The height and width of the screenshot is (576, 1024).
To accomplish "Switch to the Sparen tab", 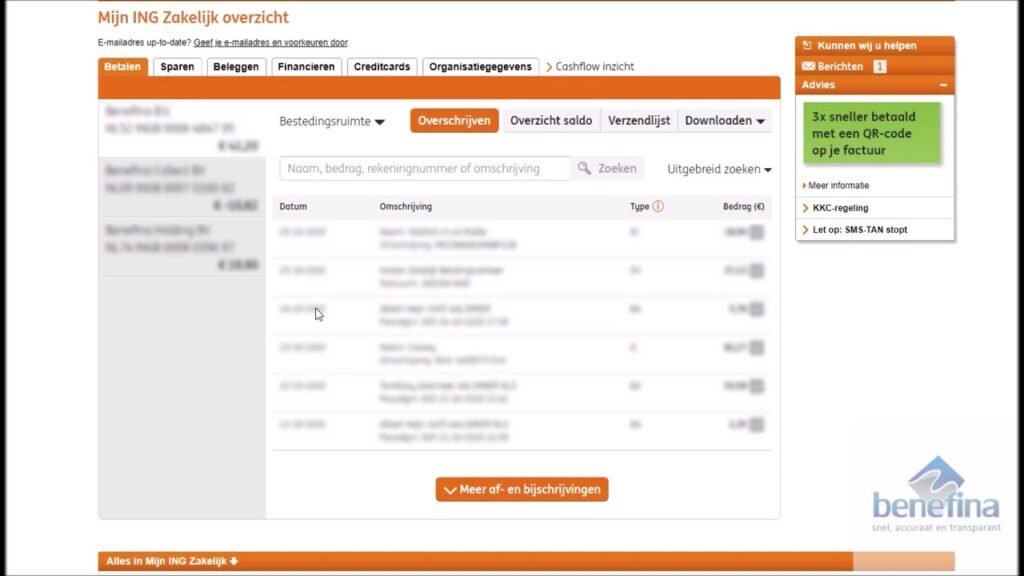I will pos(177,67).
